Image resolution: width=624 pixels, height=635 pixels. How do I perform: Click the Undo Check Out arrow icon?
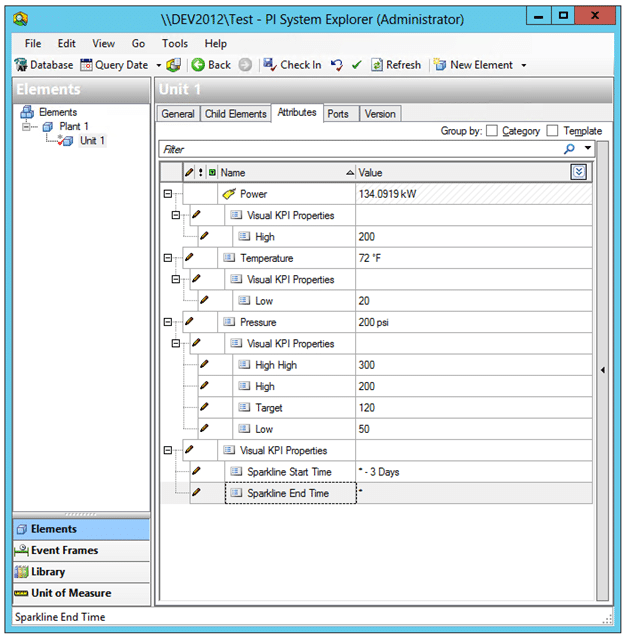337,65
